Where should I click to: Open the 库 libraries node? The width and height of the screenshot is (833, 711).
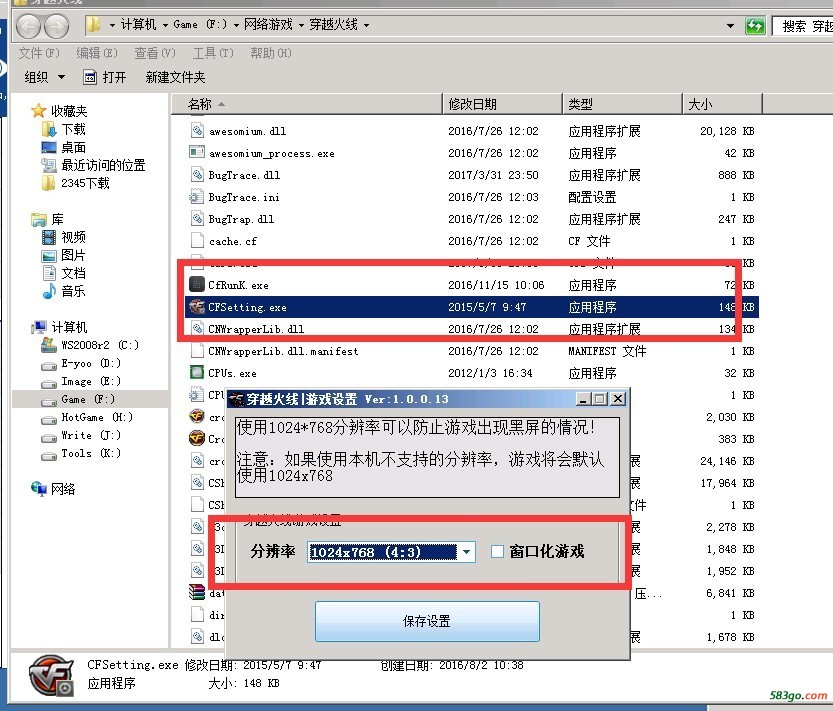click(x=57, y=219)
